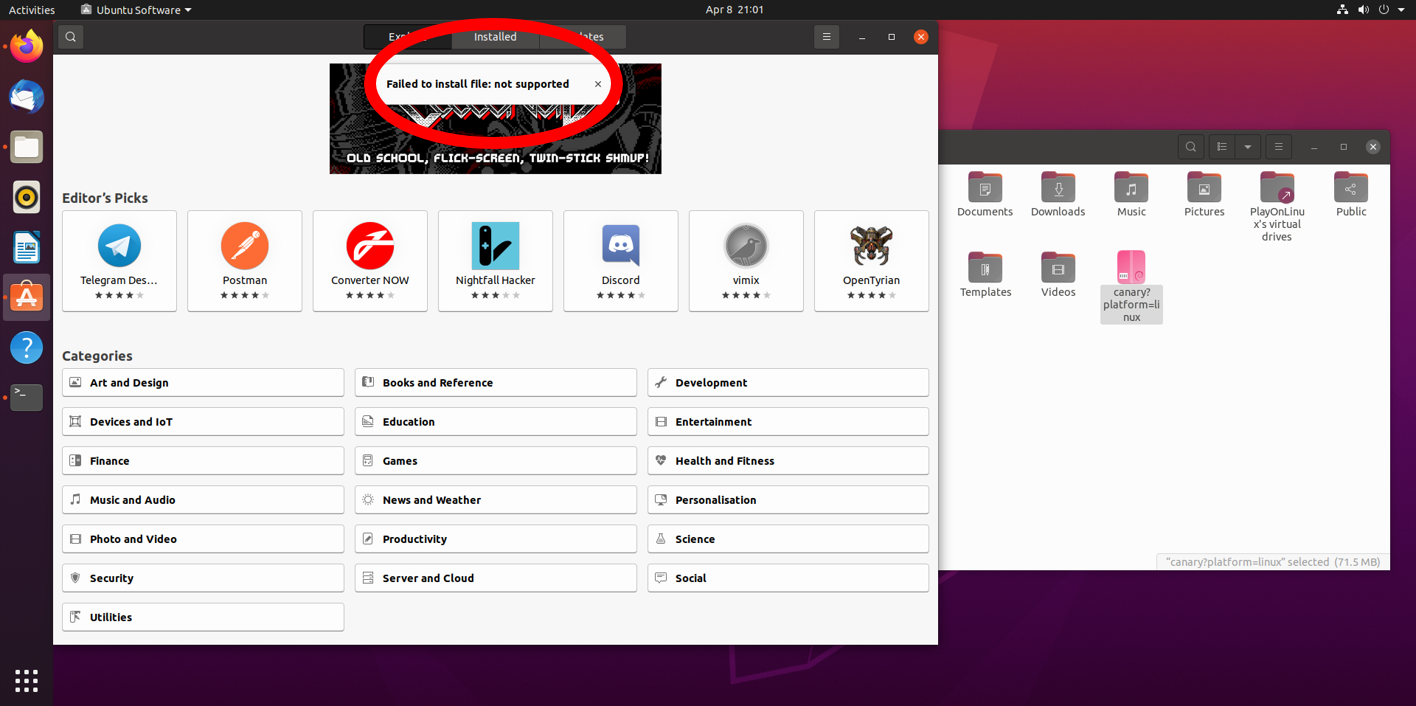The width and height of the screenshot is (1416, 706).
Task: Click Activities in the top bar
Action: [x=32, y=10]
